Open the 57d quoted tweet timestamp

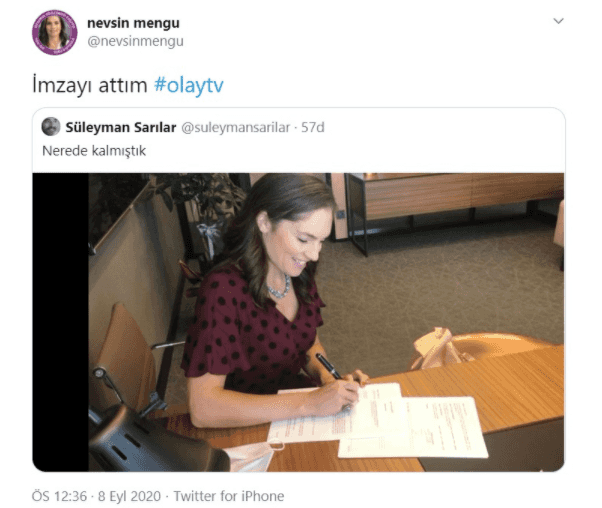pos(313,127)
